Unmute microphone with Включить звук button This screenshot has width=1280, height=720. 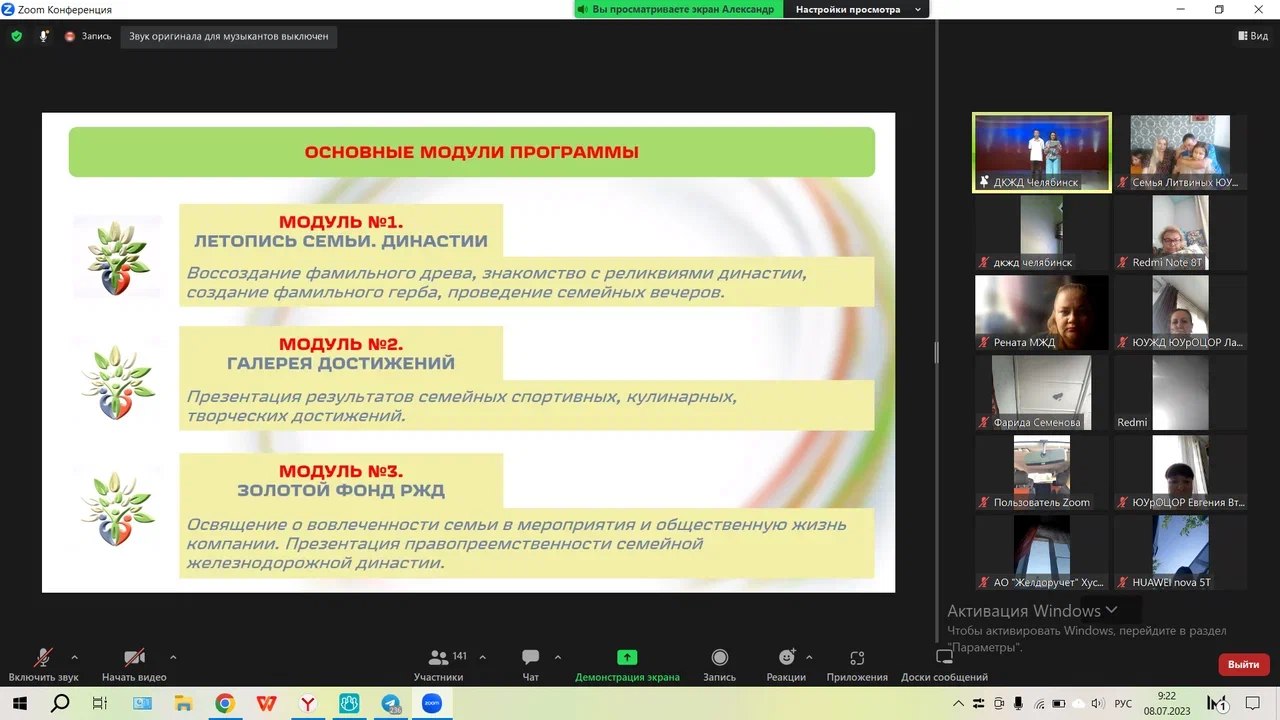tap(43, 665)
